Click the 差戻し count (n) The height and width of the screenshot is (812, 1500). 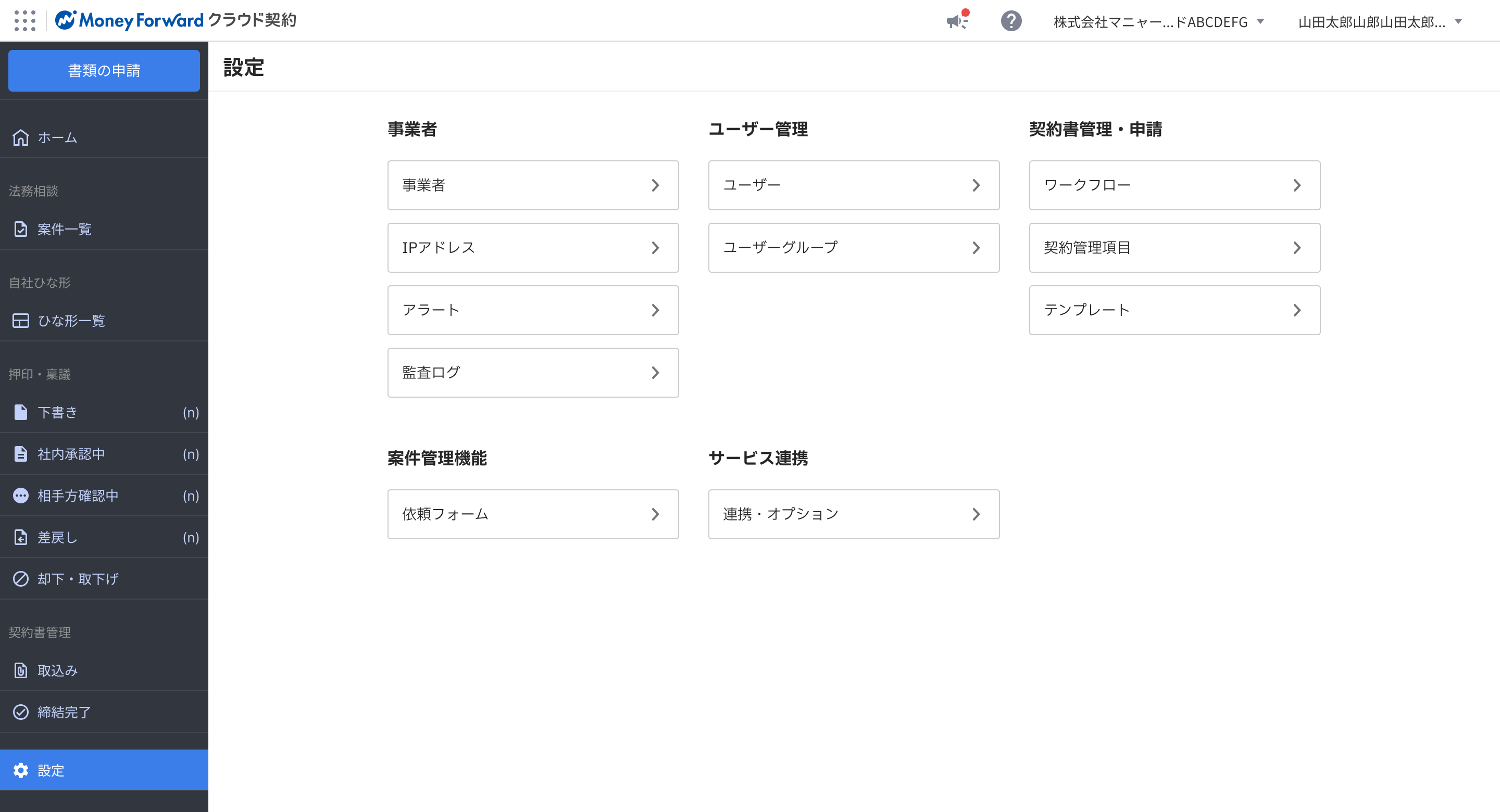(x=191, y=537)
